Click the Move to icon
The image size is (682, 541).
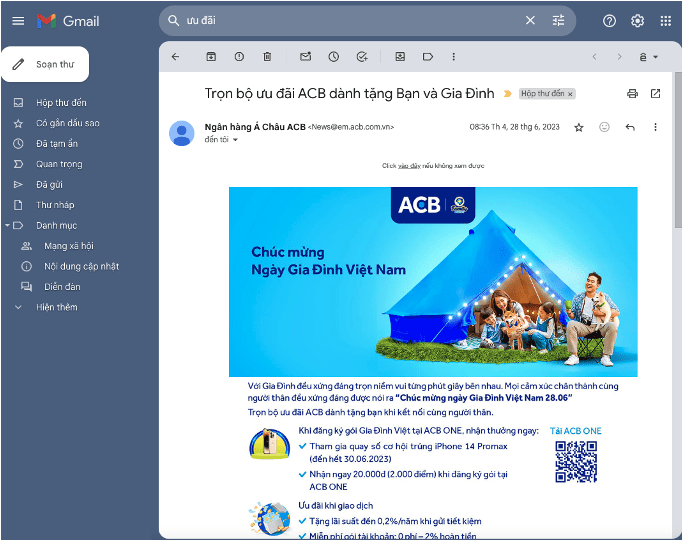point(400,57)
